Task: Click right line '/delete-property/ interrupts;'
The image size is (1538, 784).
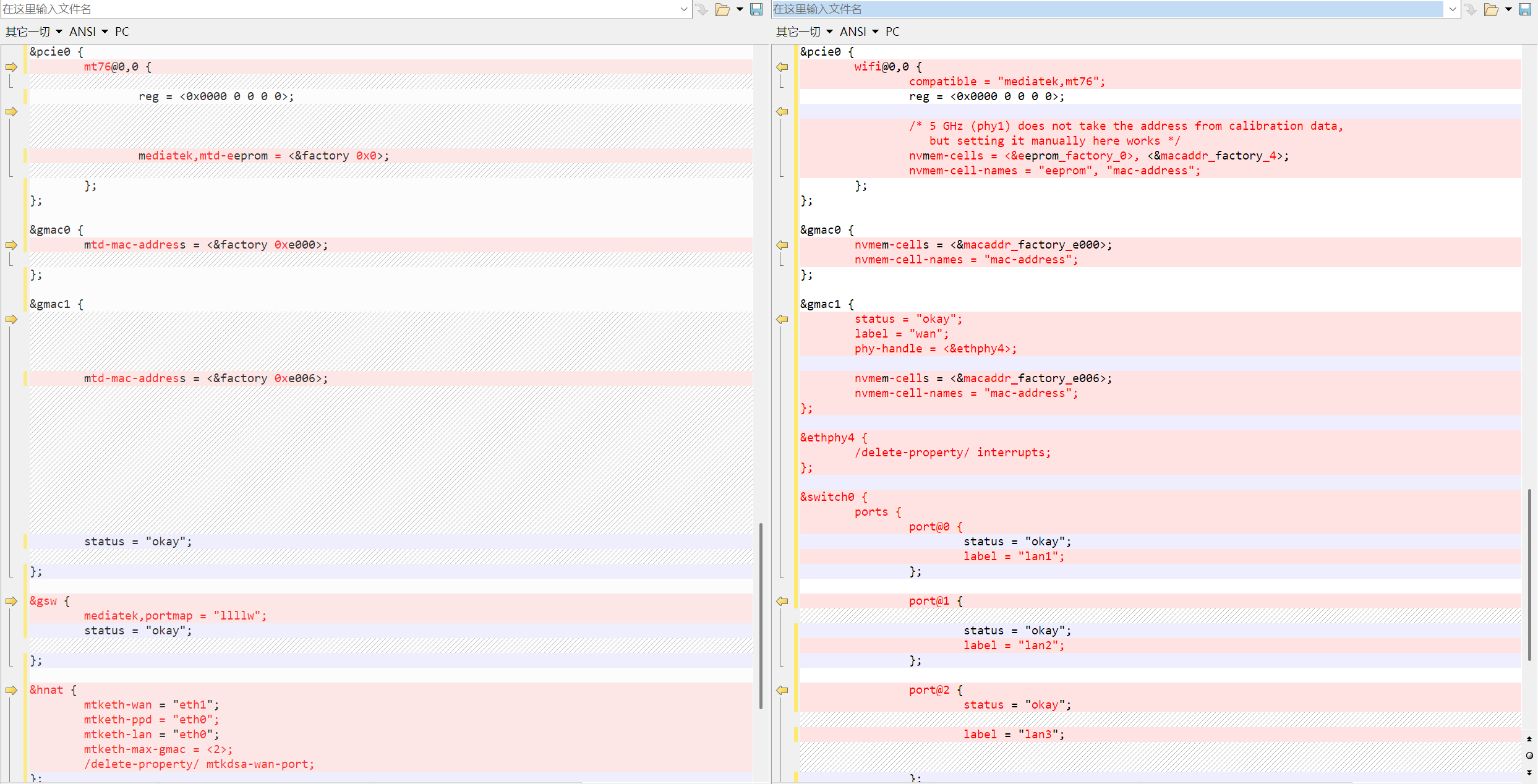Action: coord(953,453)
